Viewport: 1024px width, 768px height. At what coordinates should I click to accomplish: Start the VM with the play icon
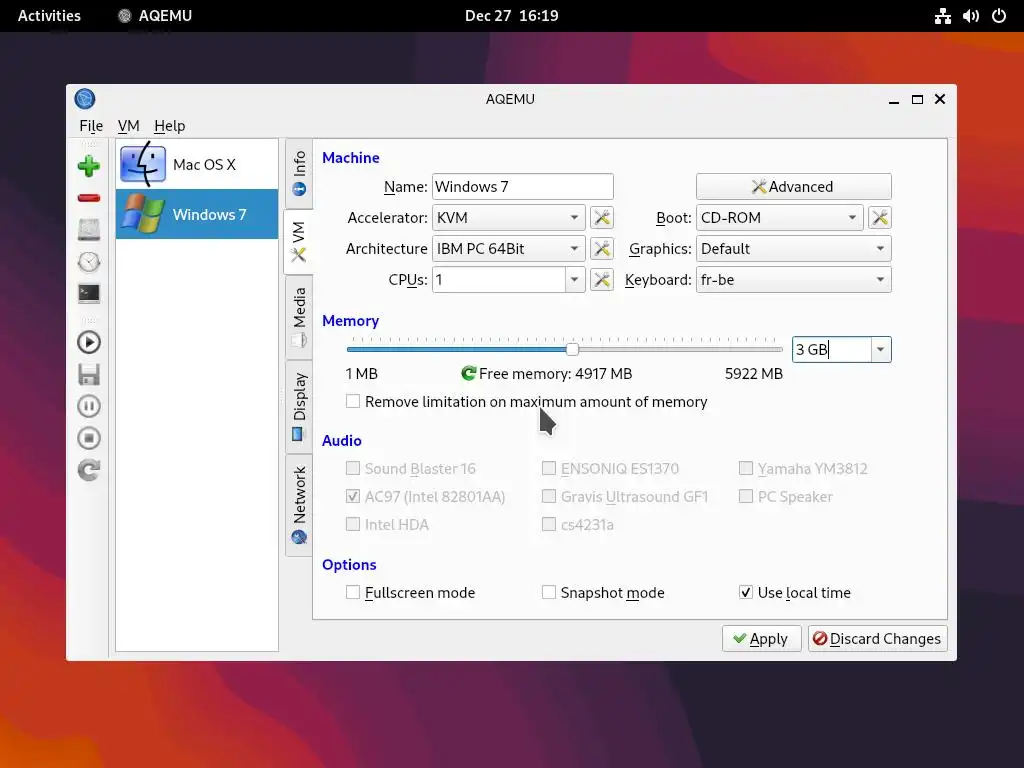coord(89,342)
